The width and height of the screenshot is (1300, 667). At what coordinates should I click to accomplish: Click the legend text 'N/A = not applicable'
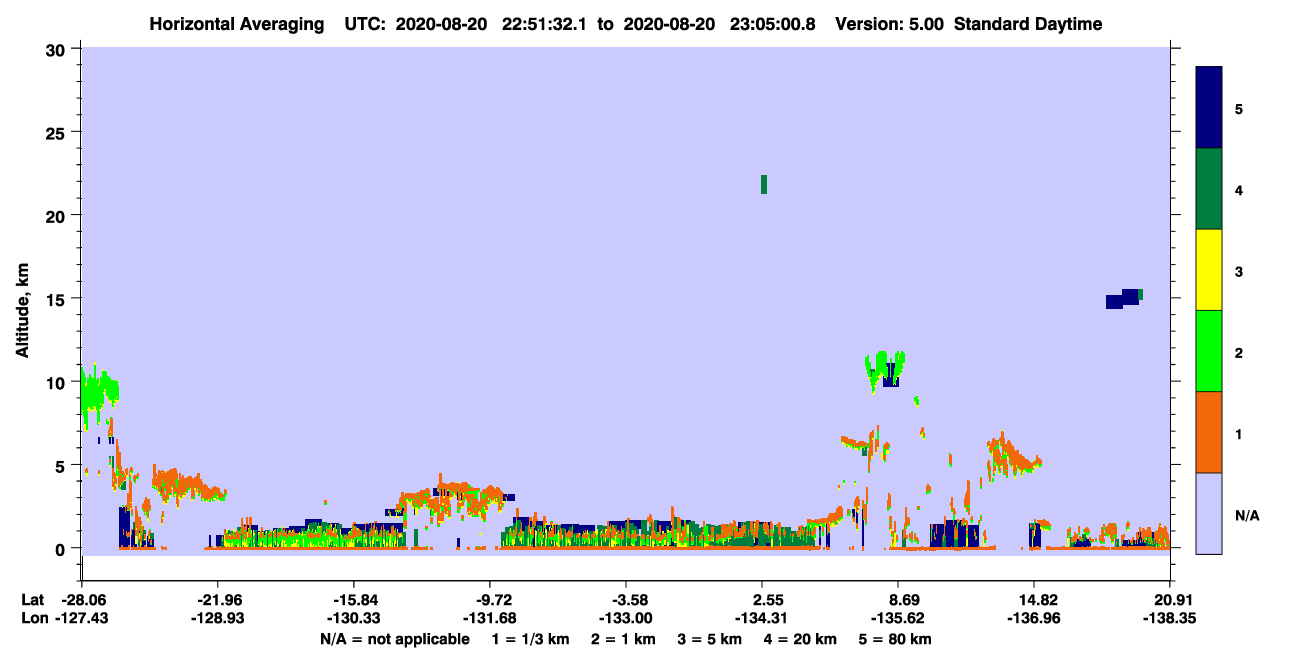tap(395, 639)
